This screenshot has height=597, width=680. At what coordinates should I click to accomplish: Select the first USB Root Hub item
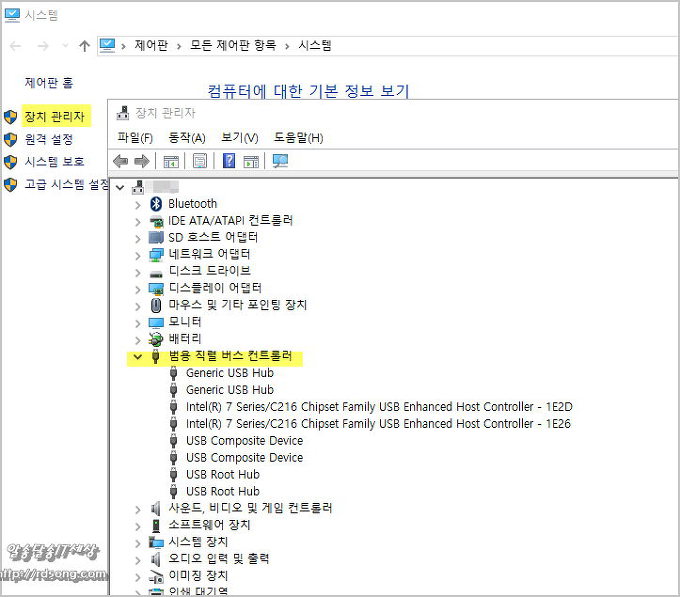(x=222, y=474)
